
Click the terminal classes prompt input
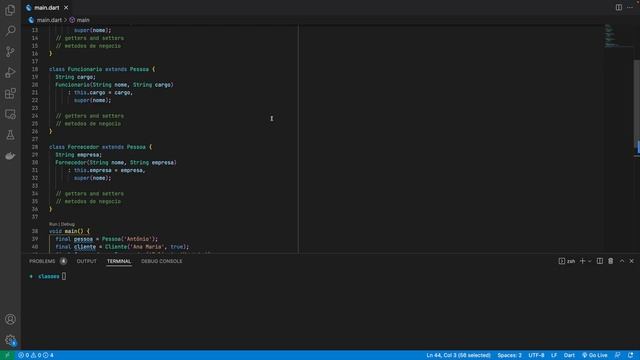64,276
